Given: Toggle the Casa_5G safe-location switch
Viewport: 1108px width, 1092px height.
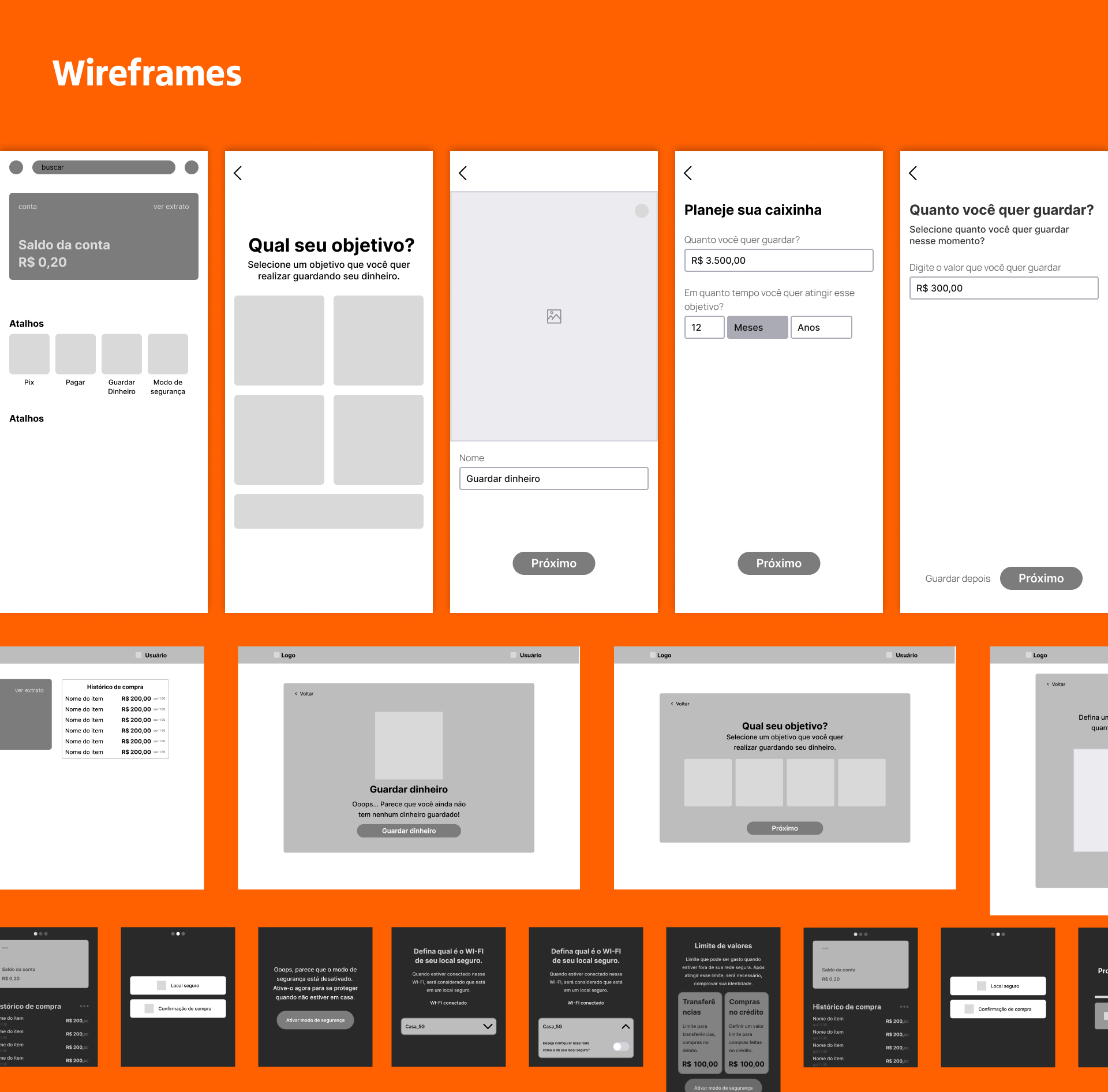Looking at the screenshot, I should (620, 1046).
